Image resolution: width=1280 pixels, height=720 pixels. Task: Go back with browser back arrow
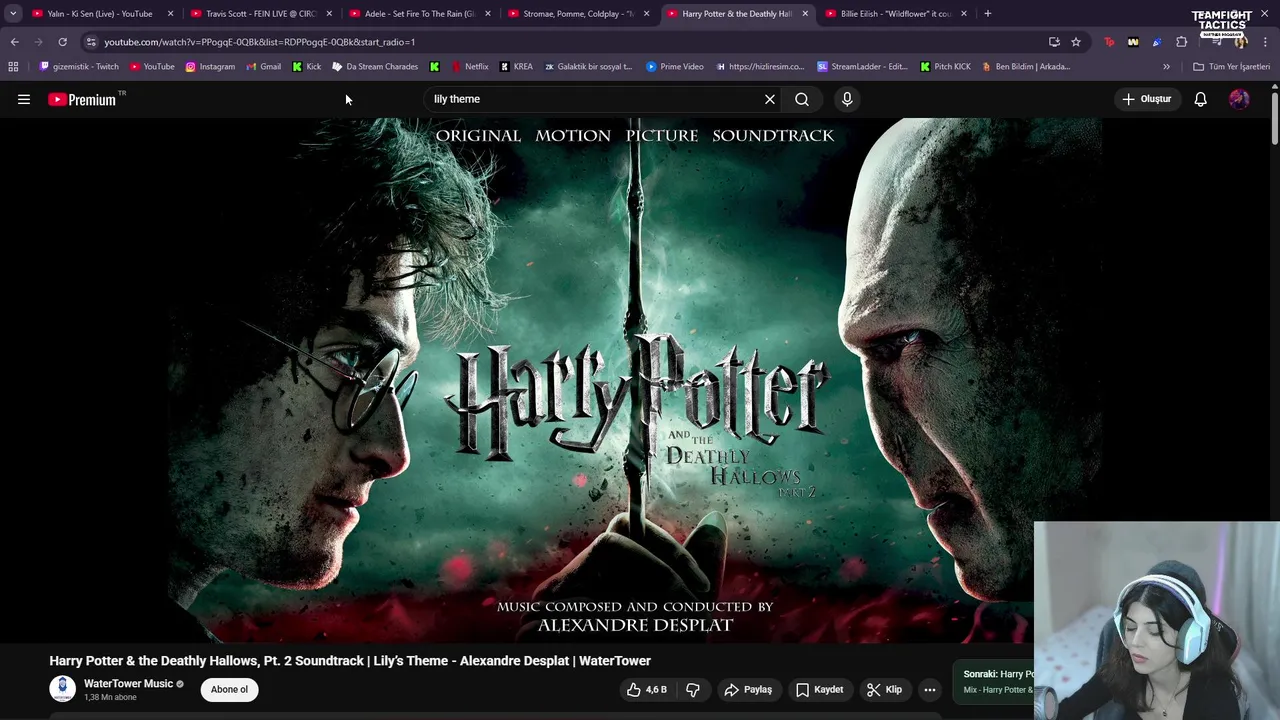pyautogui.click(x=14, y=42)
